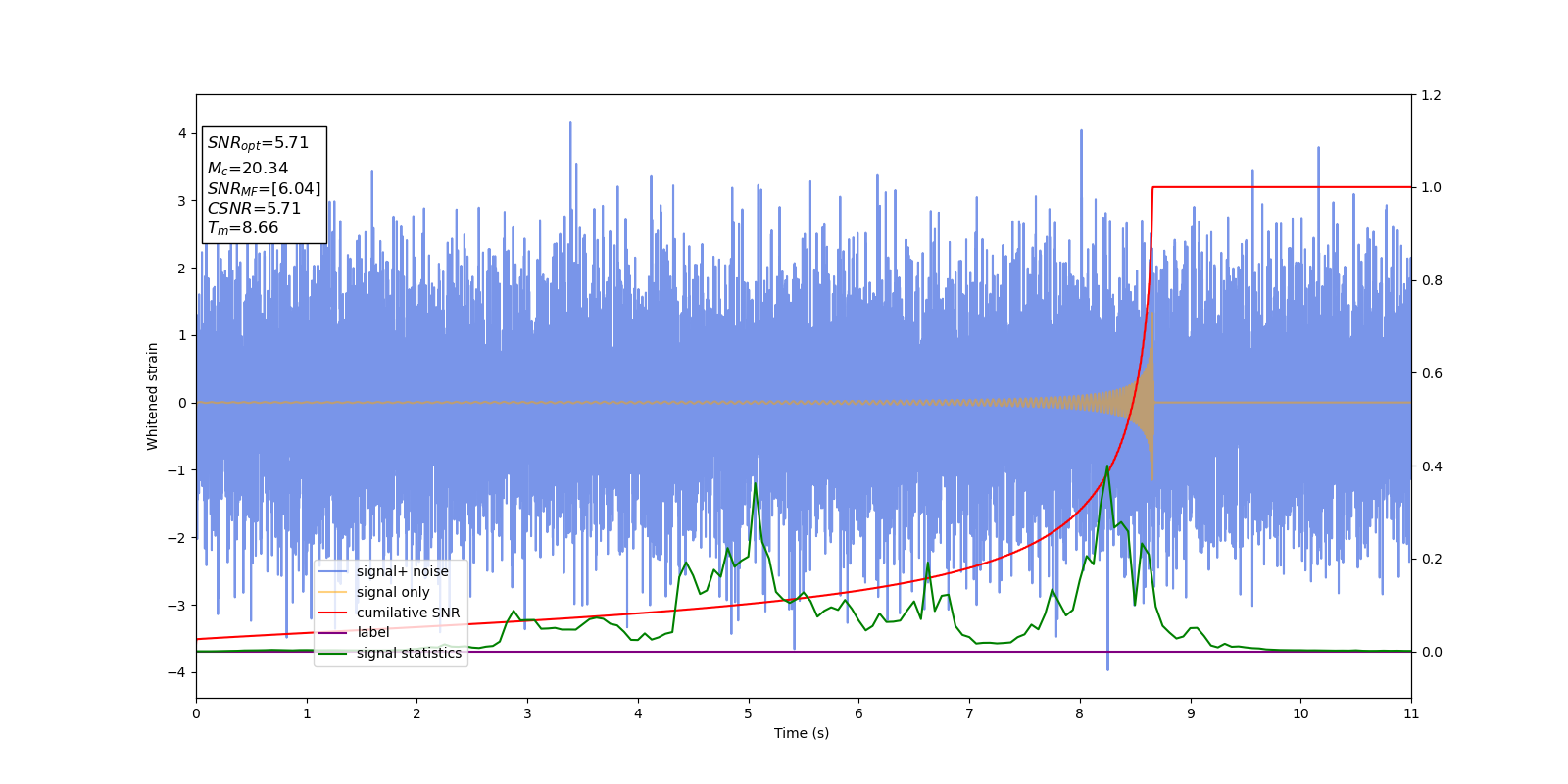This screenshot has width=1568, height=784.
Task: Click the 'signal statistics' legend entry
Action: (x=409, y=653)
